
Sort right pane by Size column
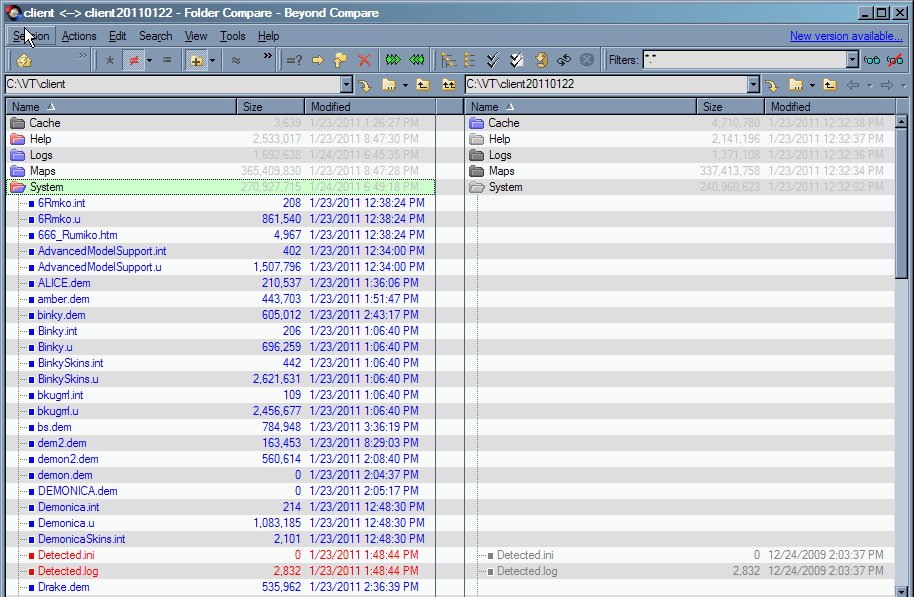pyautogui.click(x=730, y=107)
